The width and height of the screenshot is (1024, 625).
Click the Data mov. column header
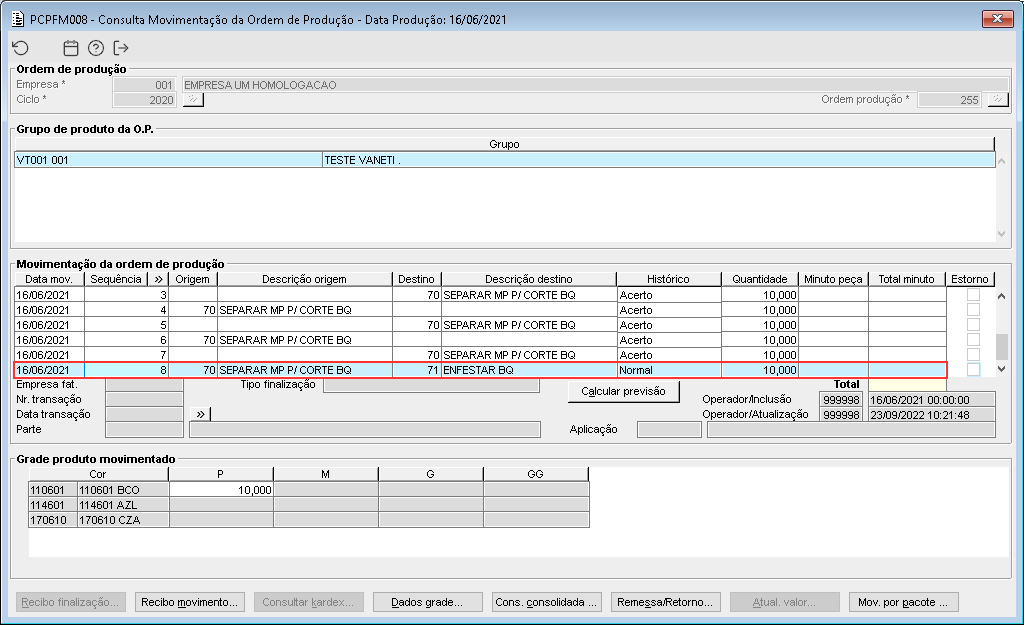(50, 279)
